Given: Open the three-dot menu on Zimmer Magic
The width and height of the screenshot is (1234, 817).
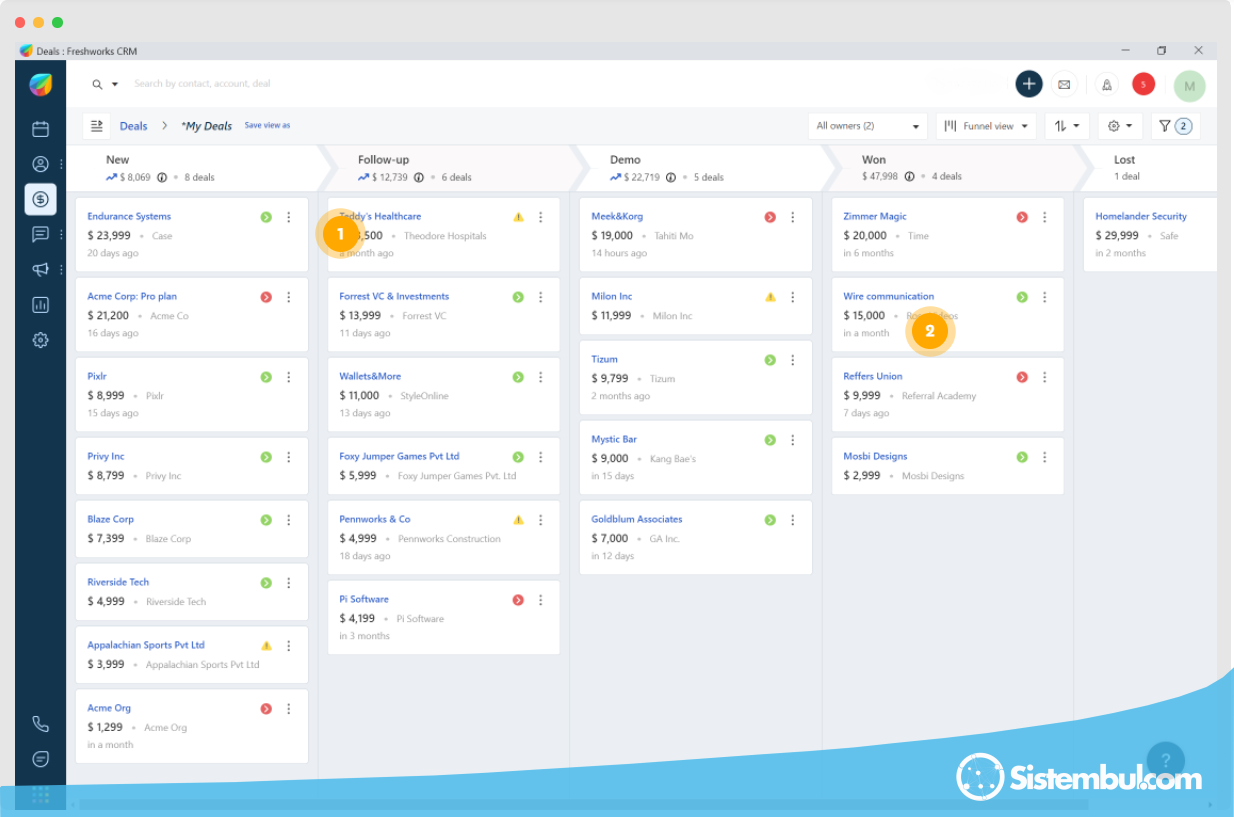Looking at the screenshot, I should (x=1045, y=217).
